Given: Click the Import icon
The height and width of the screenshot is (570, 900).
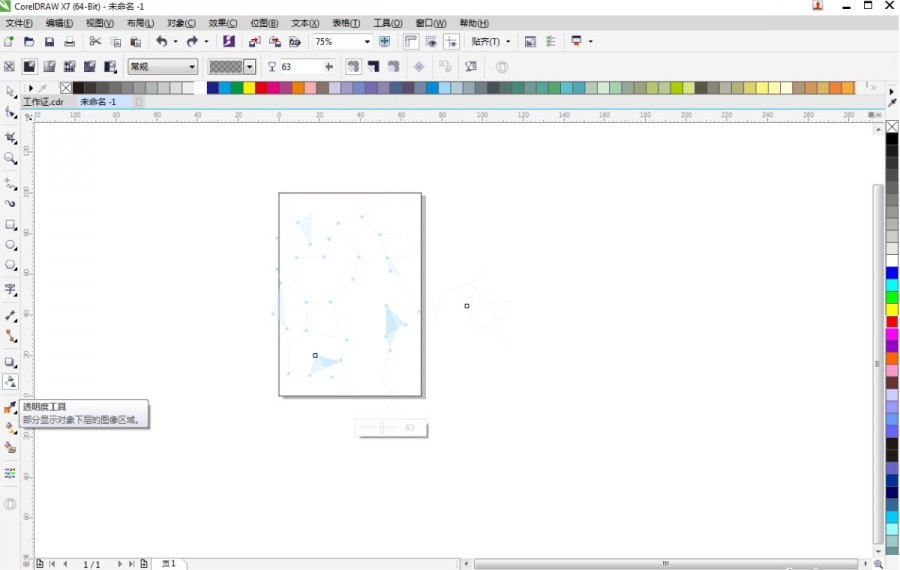Looking at the screenshot, I should tap(255, 41).
